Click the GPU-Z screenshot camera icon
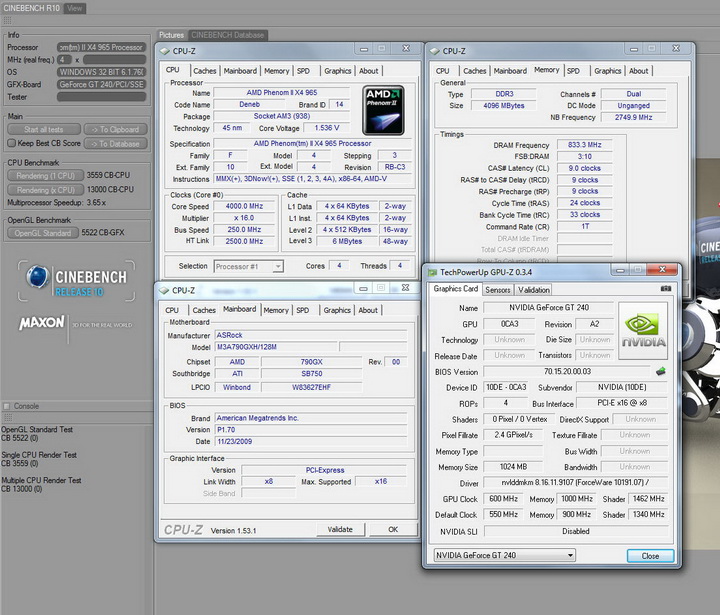Screen dimensions: 720x615 (x=667, y=289)
